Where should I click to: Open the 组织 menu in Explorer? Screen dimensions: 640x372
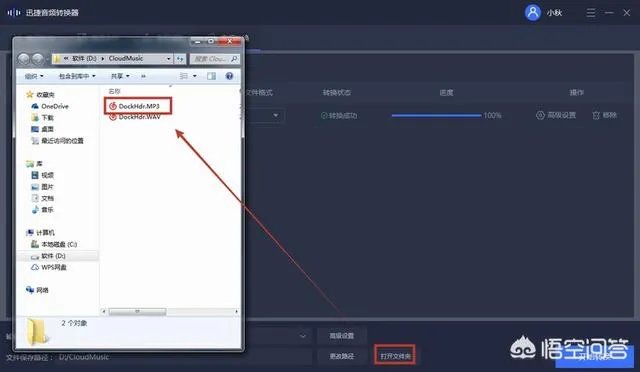pyautogui.click(x=33, y=76)
